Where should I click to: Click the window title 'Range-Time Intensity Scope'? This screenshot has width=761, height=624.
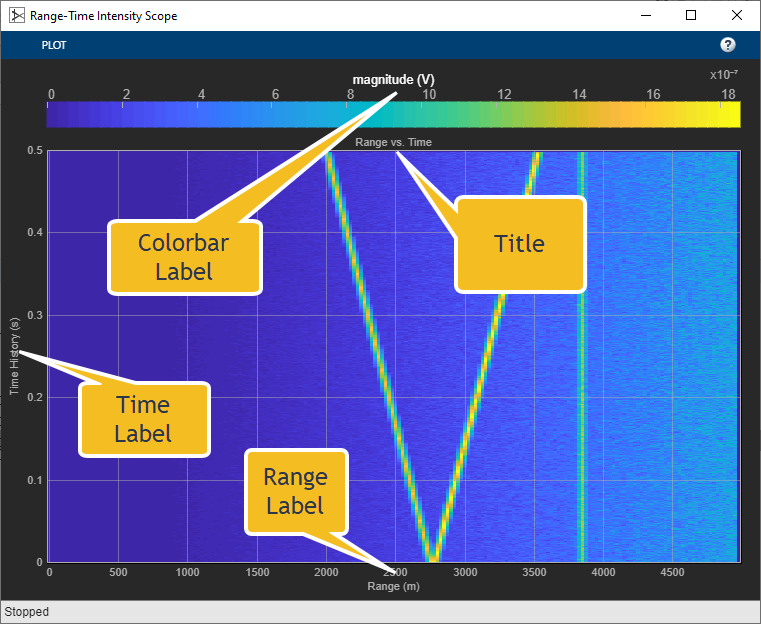[x=103, y=16]
